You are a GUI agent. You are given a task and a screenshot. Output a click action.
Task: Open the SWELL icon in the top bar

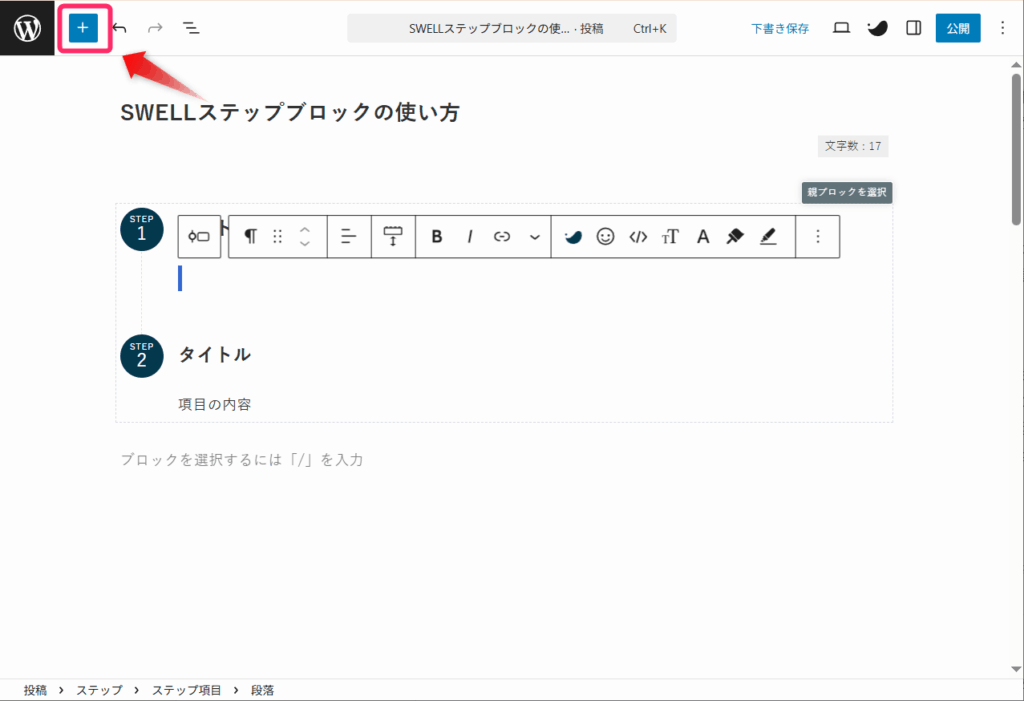point(877,28)
